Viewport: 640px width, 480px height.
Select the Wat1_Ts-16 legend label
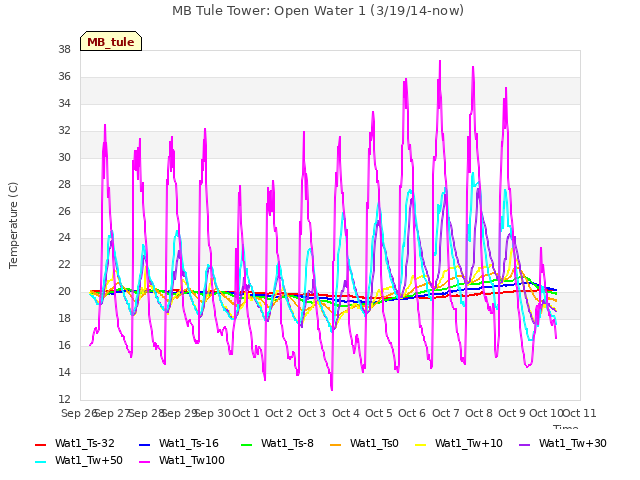(x=189, y=443)
